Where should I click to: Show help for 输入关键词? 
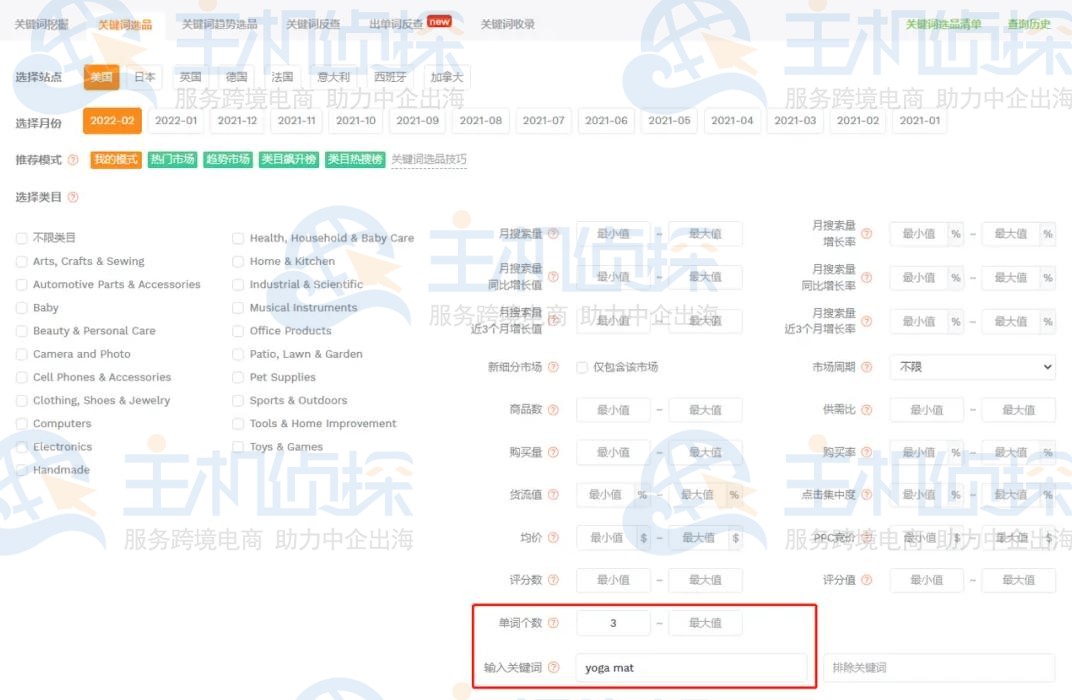click(554, 667)
